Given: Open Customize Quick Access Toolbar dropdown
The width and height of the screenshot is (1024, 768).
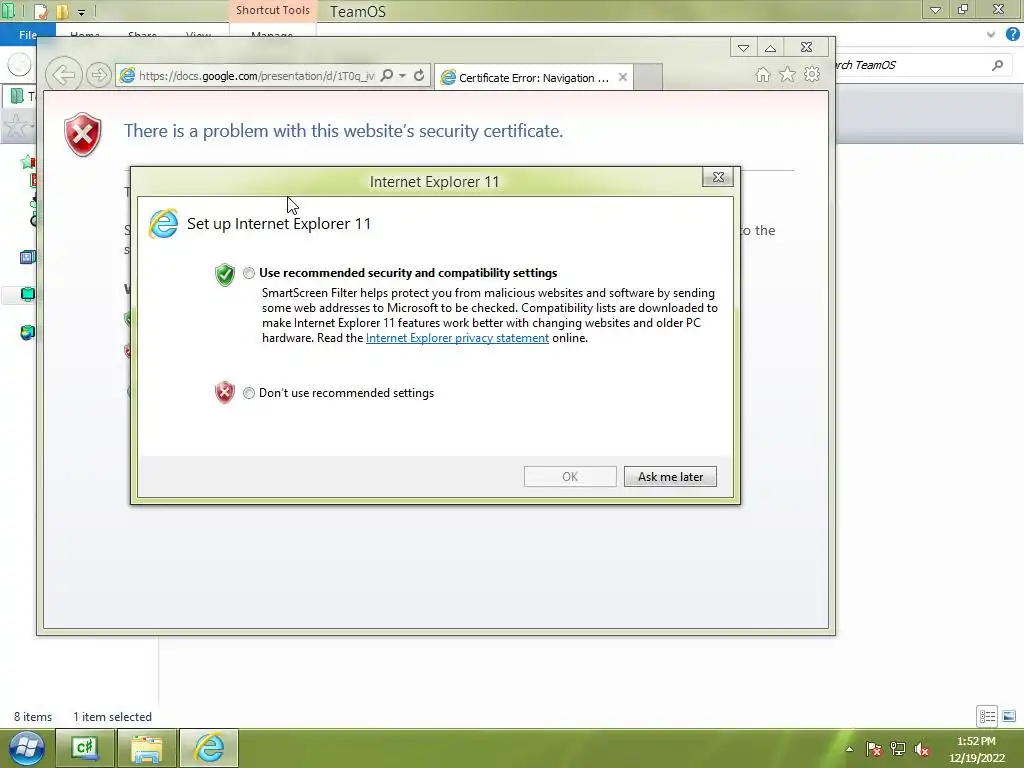Looking at the screenshot, I should coord(82,12).
